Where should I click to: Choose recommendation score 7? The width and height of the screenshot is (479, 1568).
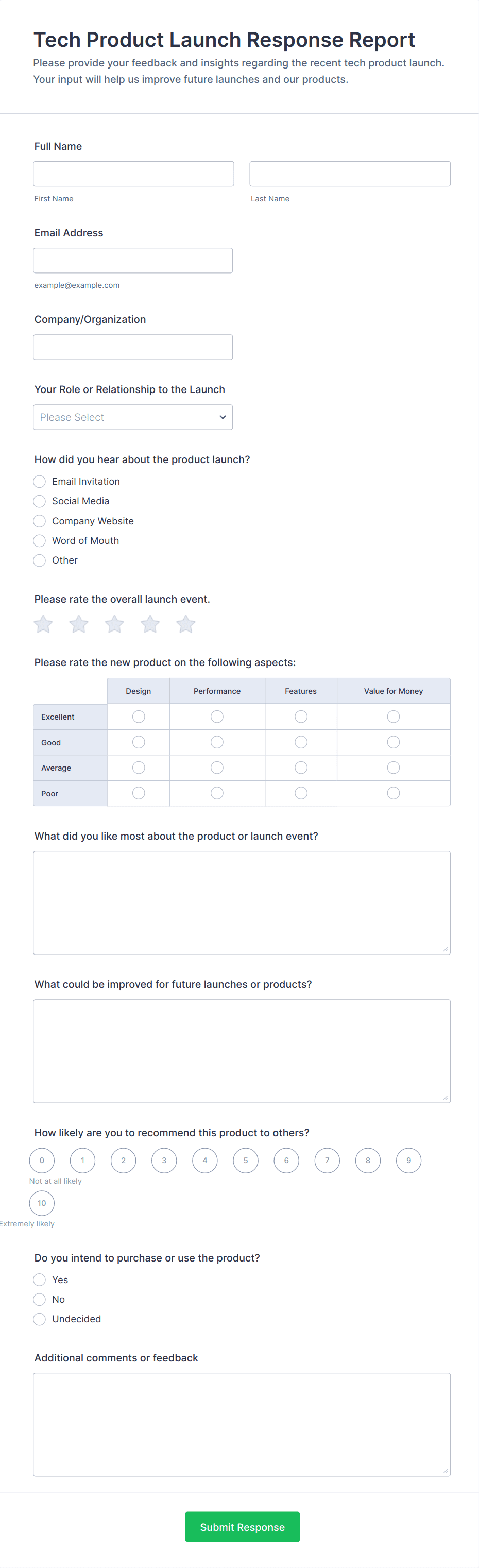click(x=327, y=1160)
